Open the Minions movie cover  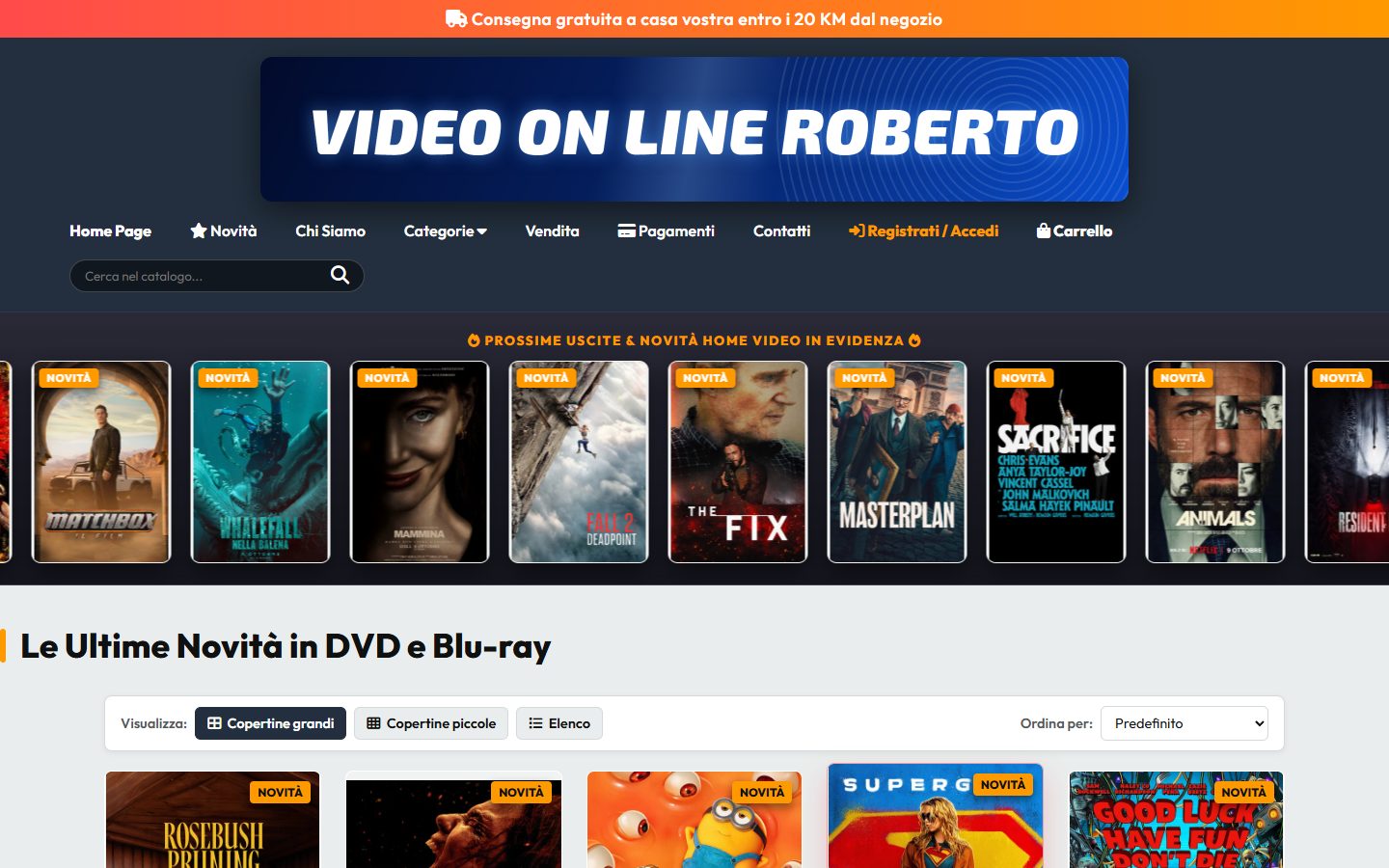[694, 820]
